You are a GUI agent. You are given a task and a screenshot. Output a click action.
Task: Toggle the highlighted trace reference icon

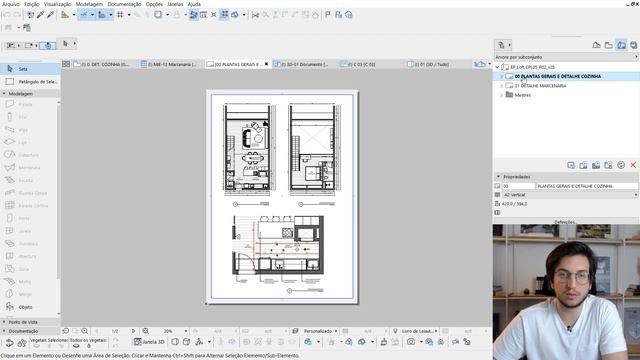193,15
